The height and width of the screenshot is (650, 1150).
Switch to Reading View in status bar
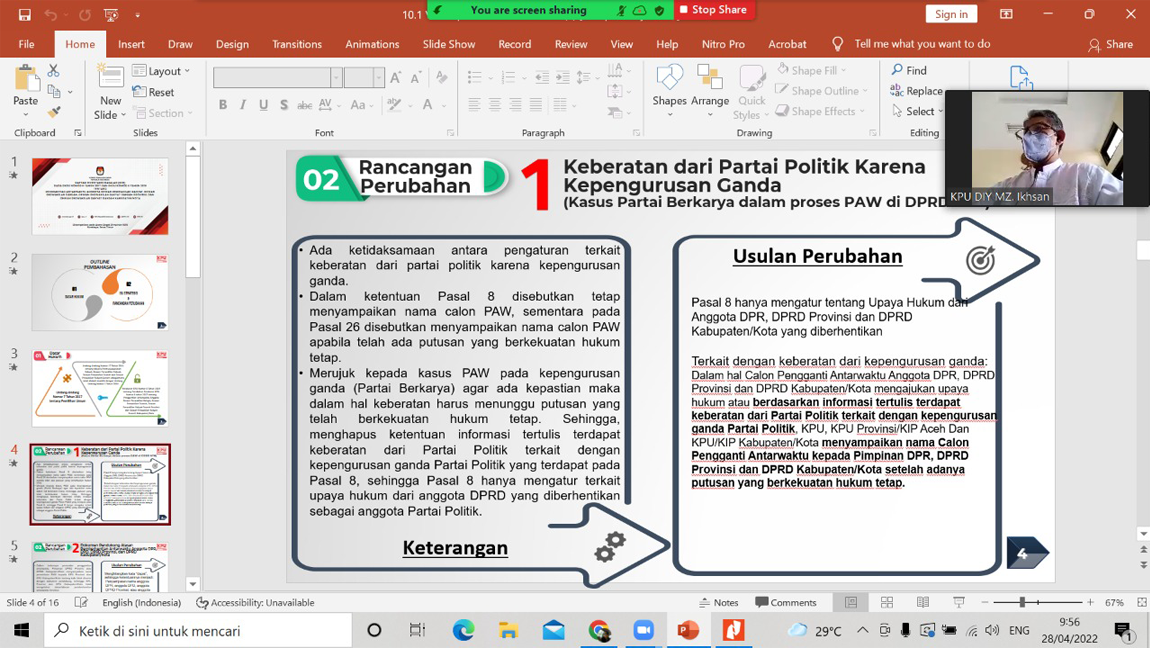[x=923, y=603]
